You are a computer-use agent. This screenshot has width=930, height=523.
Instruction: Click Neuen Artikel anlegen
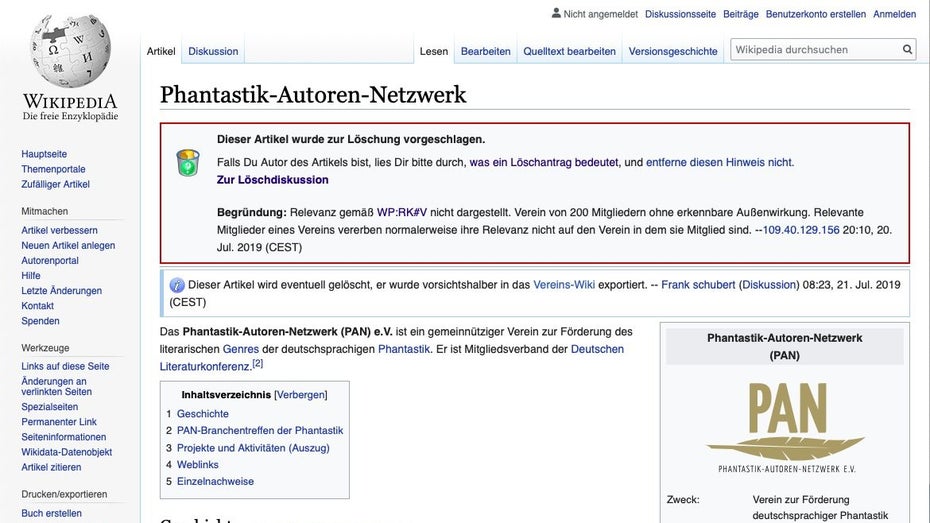click(68, 245)
